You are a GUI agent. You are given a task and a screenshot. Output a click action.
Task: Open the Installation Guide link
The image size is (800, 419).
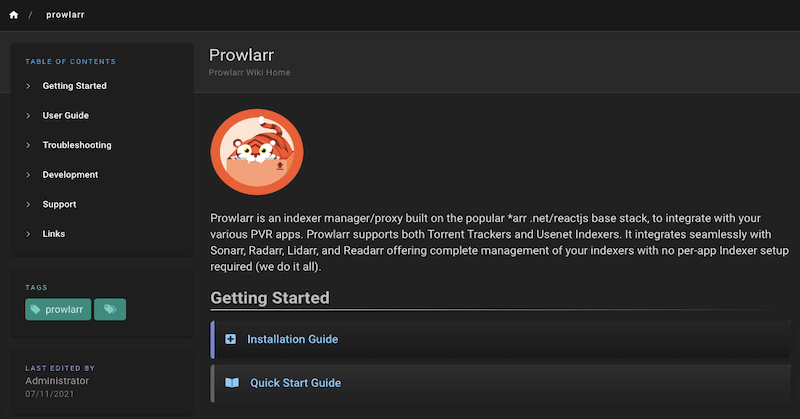[x=292, y=339]
